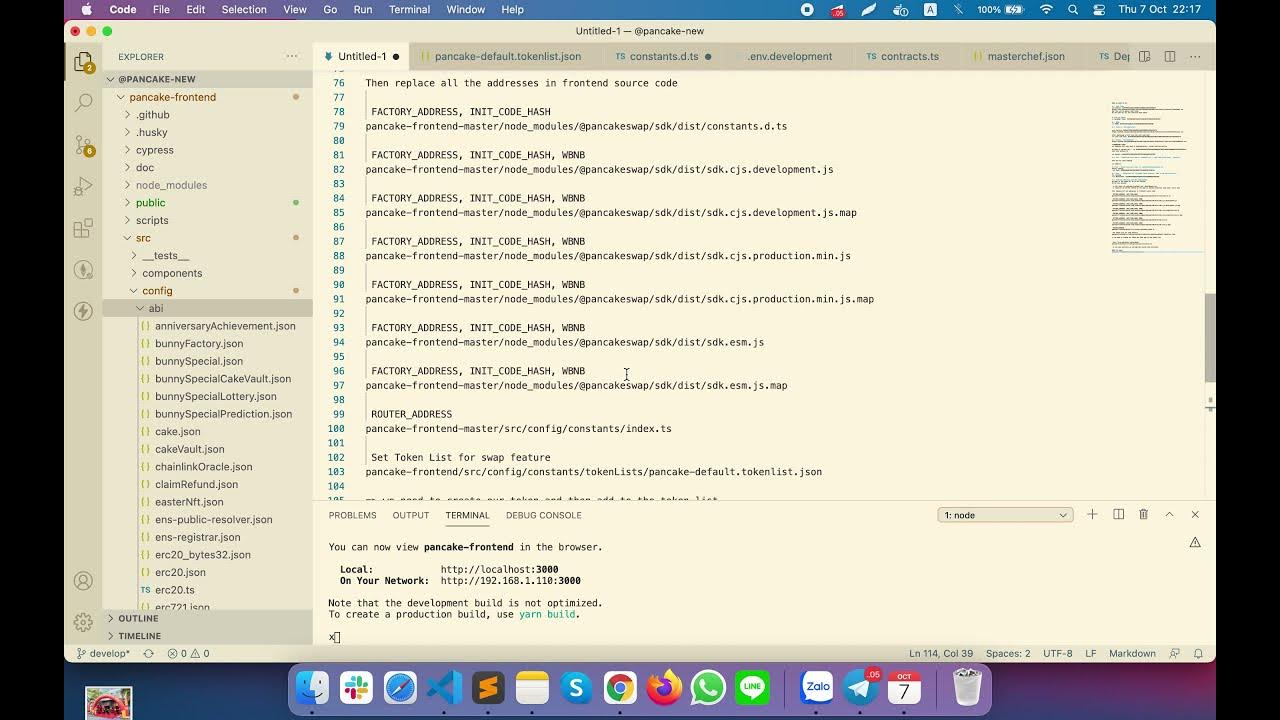1280x720 pixels.
Task: Open Control Center in menu bar
Action: coord(1100,9)
